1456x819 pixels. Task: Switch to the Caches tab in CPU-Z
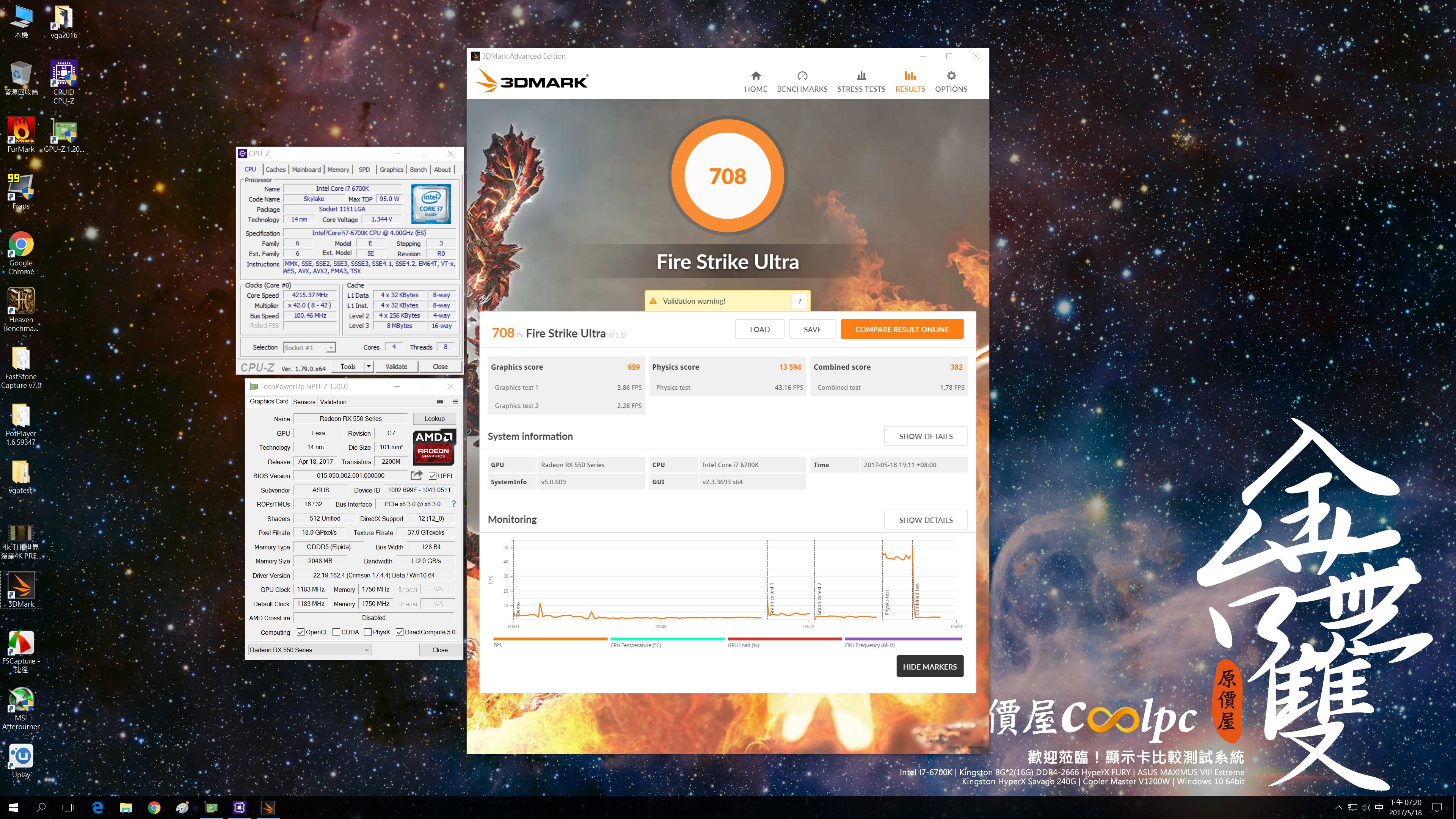(x=275, y=169)
